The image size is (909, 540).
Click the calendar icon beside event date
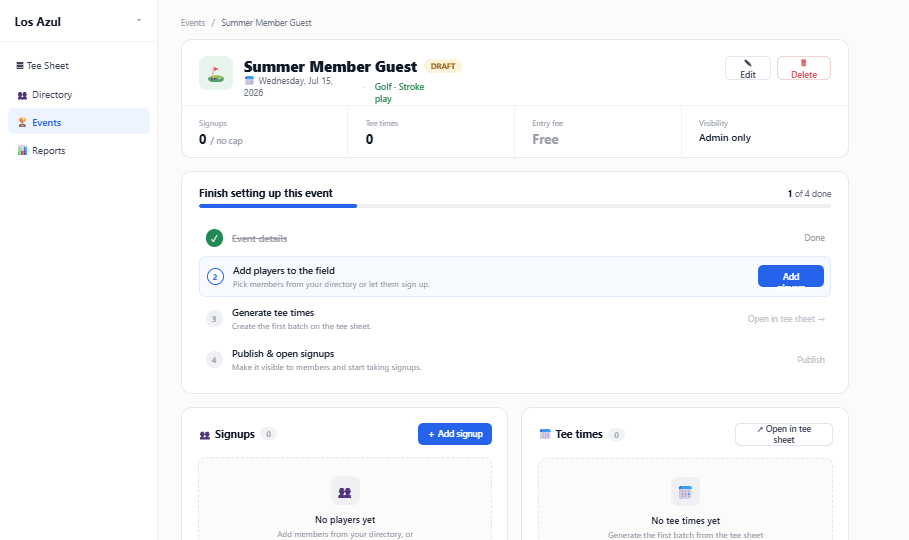tap(249, 81)
